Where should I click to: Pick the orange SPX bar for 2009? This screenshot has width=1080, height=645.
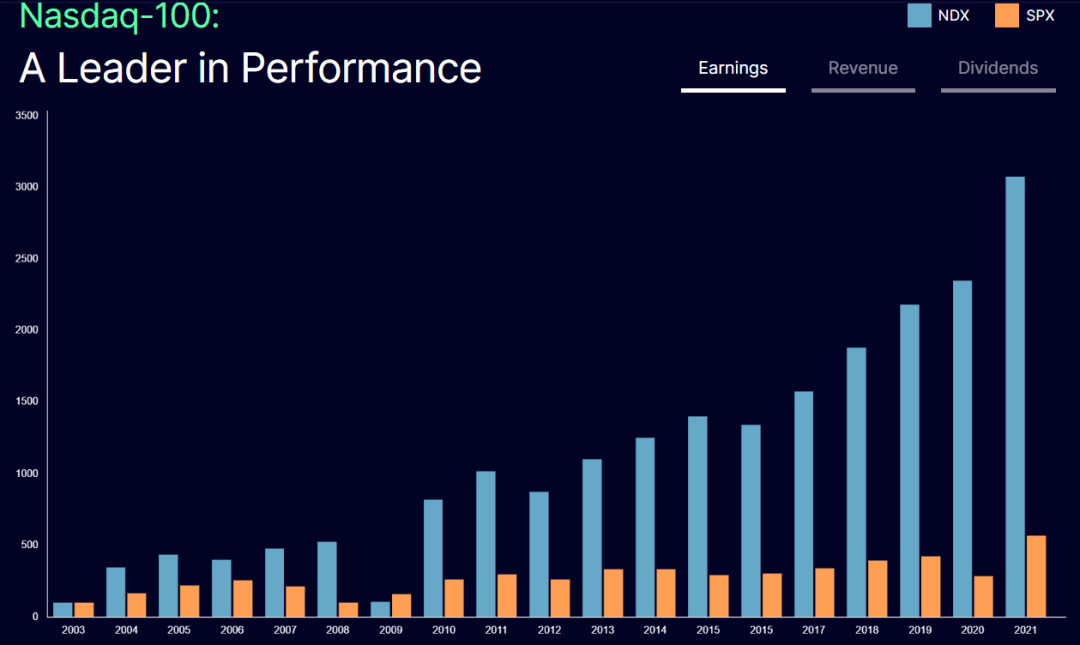(x=401, y=605)
